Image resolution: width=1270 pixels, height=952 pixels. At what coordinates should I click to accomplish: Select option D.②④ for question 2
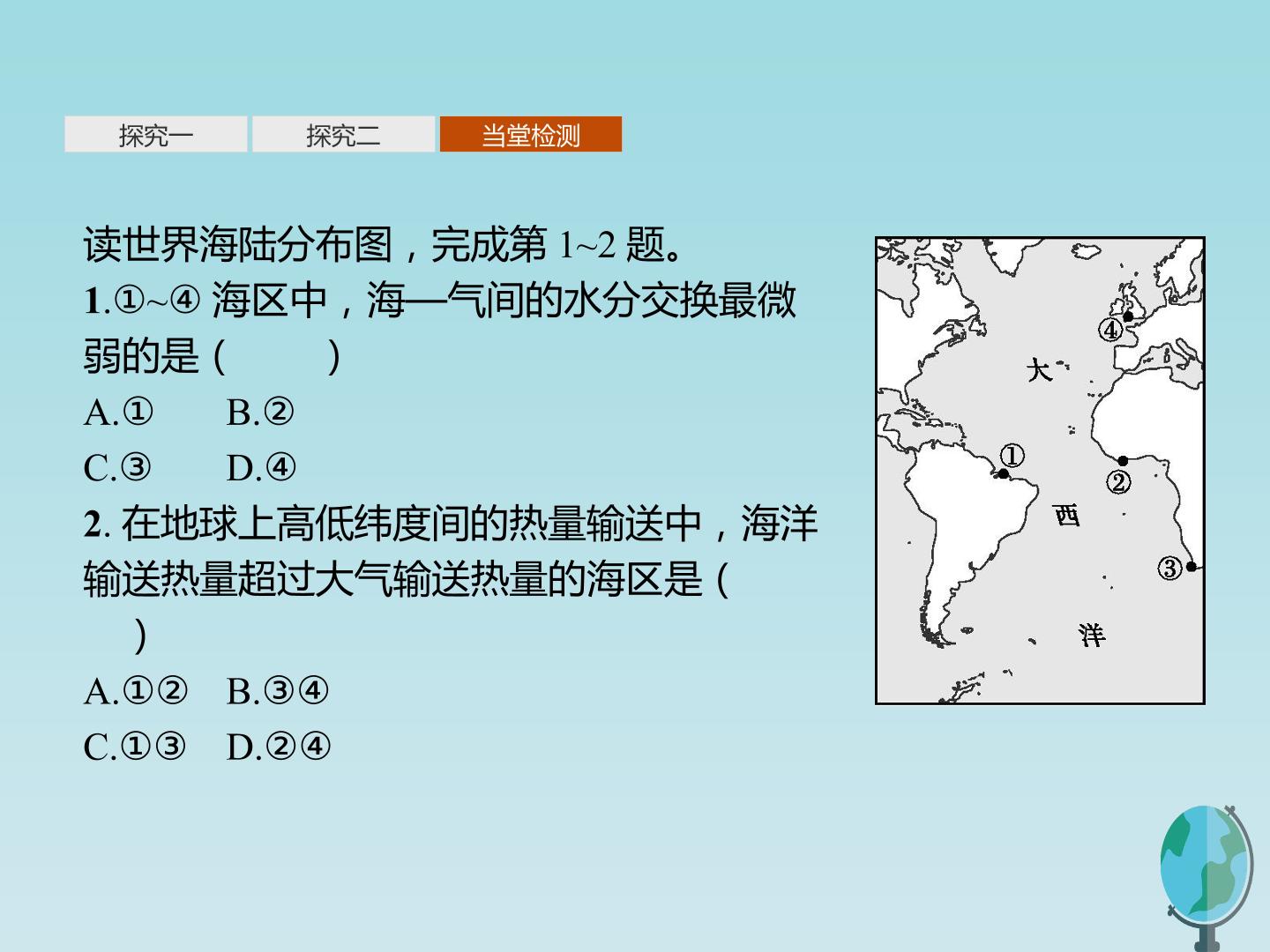point(279,747)
